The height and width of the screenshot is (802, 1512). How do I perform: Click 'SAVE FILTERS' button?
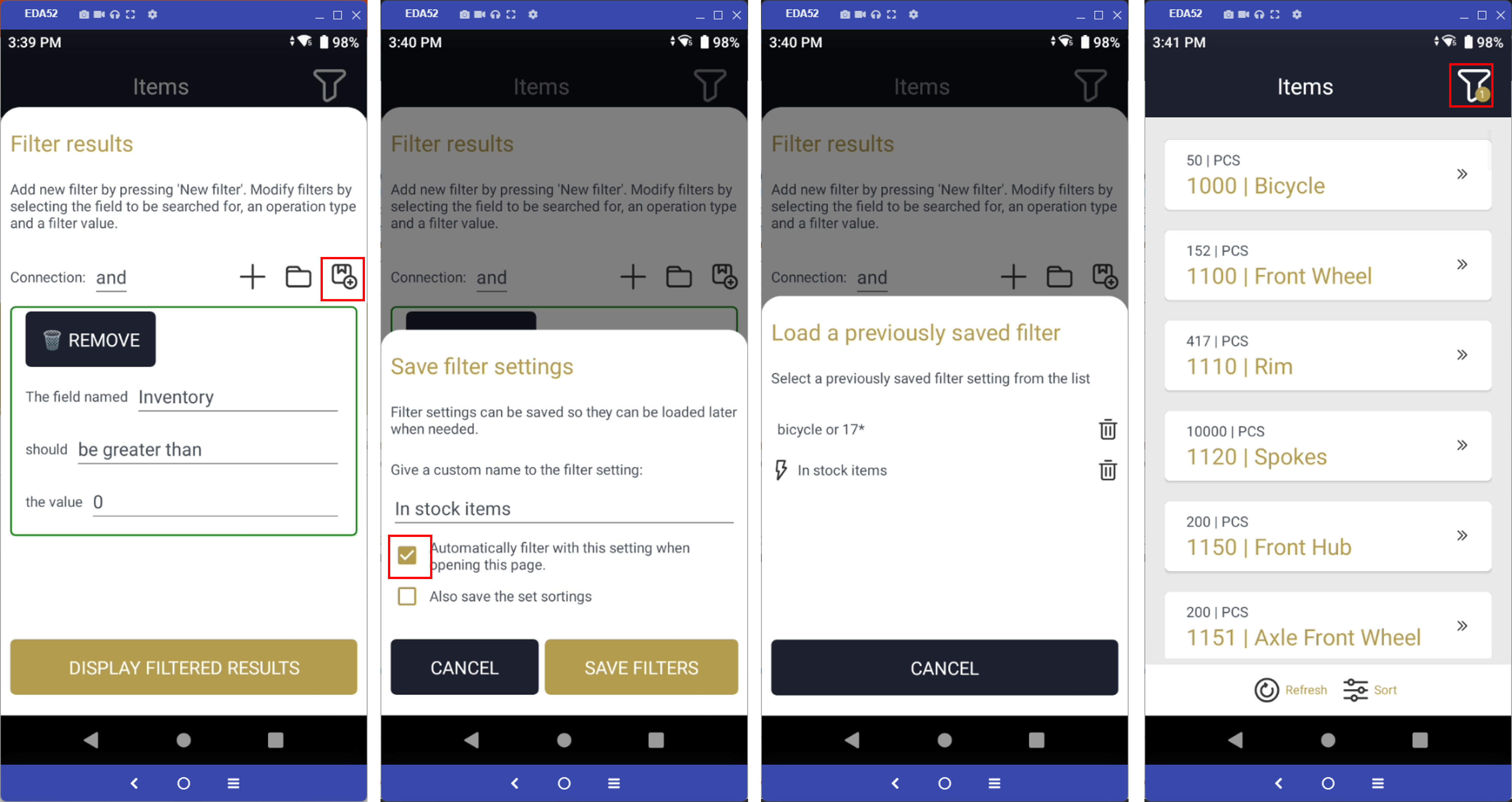[641, 667]
